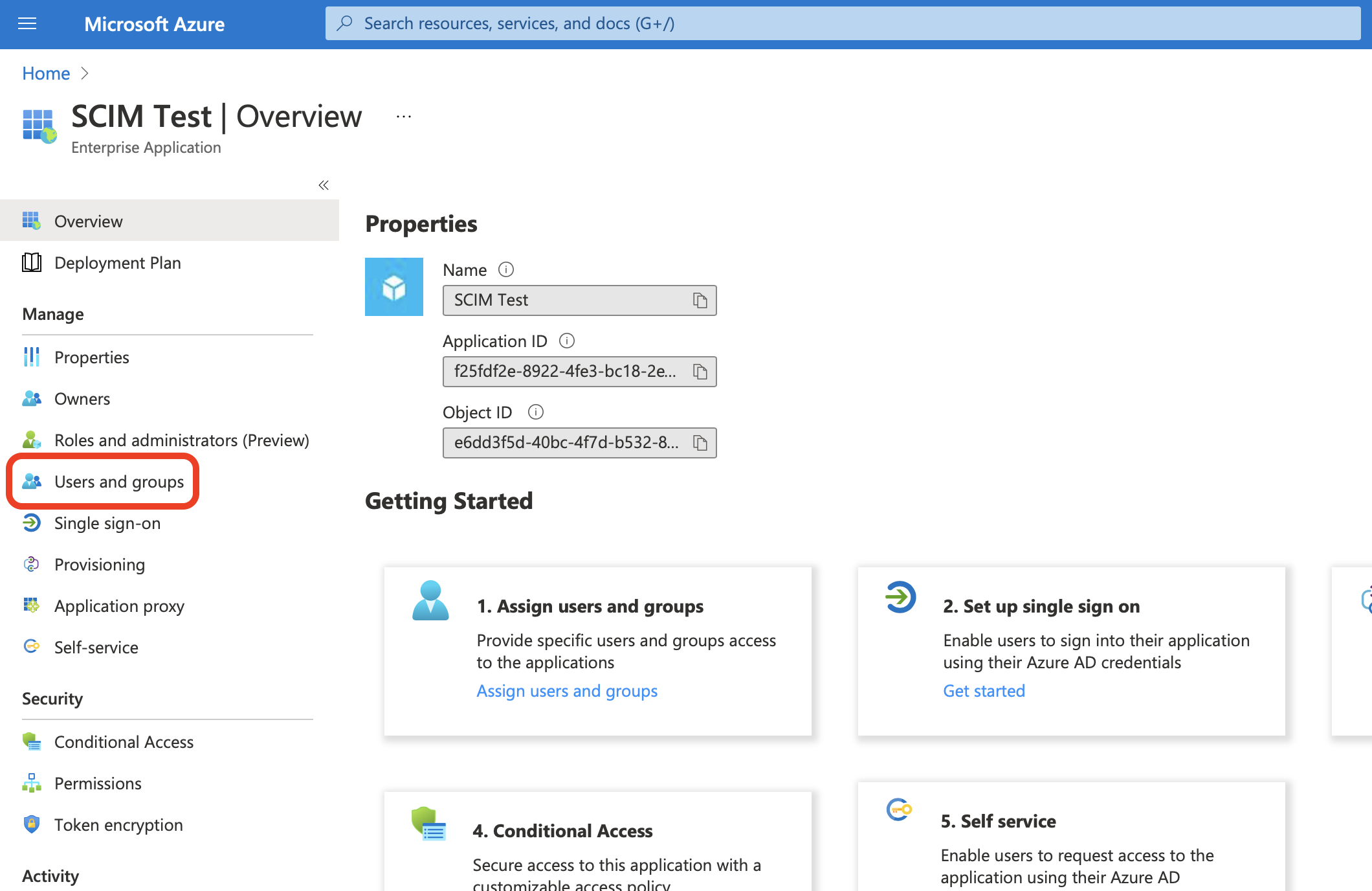This screenshot has height=891, width=1372.
Task: Click the Self-service key icon
Action: pos(32,646)
